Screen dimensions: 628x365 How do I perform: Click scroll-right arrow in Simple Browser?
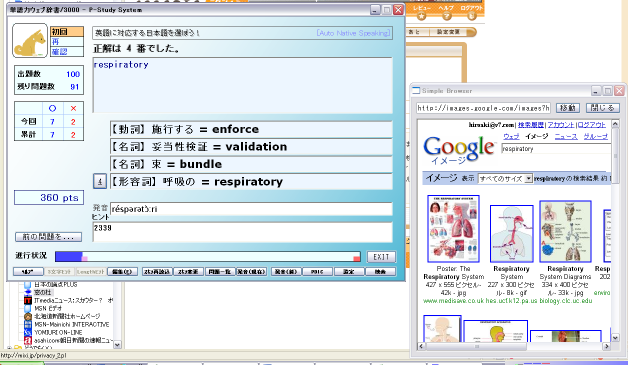pos(606,346)
